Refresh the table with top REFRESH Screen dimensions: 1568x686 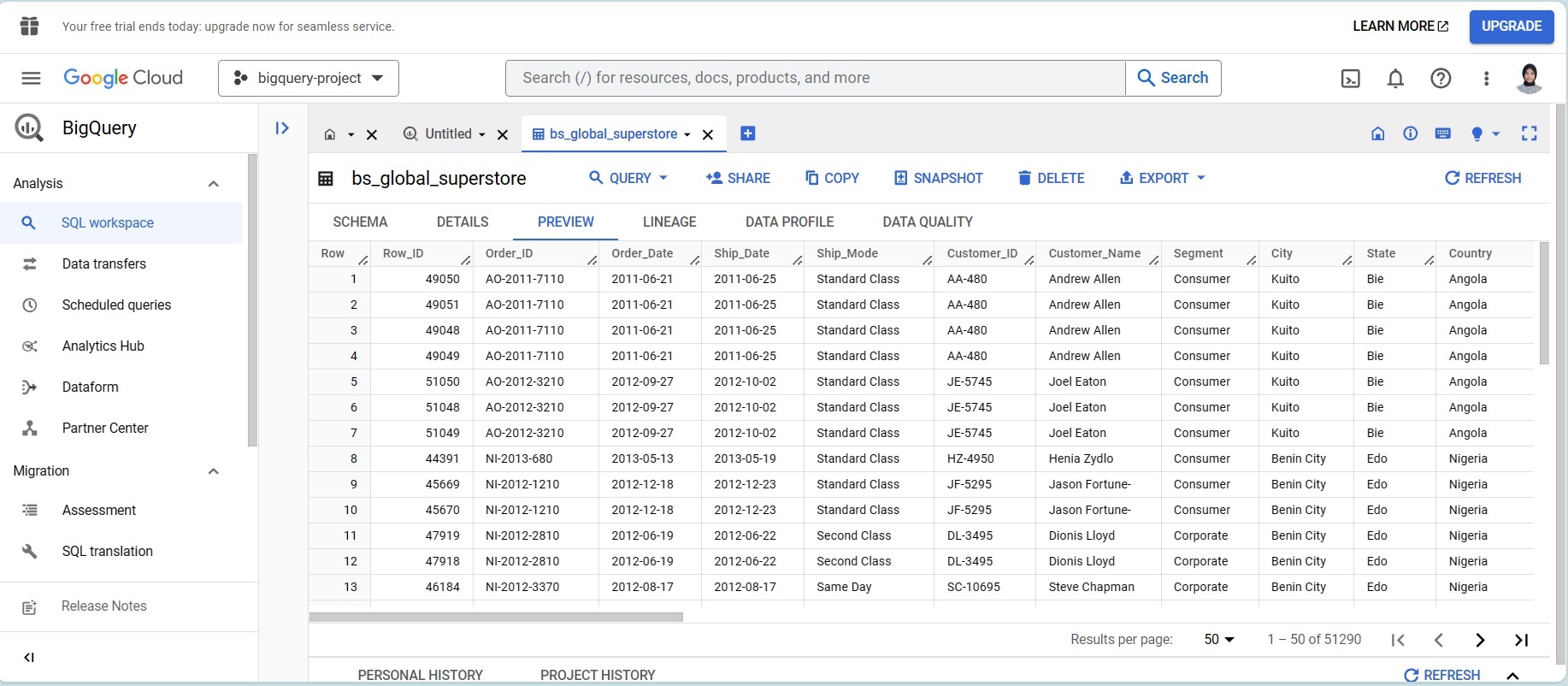(1483, 178)
